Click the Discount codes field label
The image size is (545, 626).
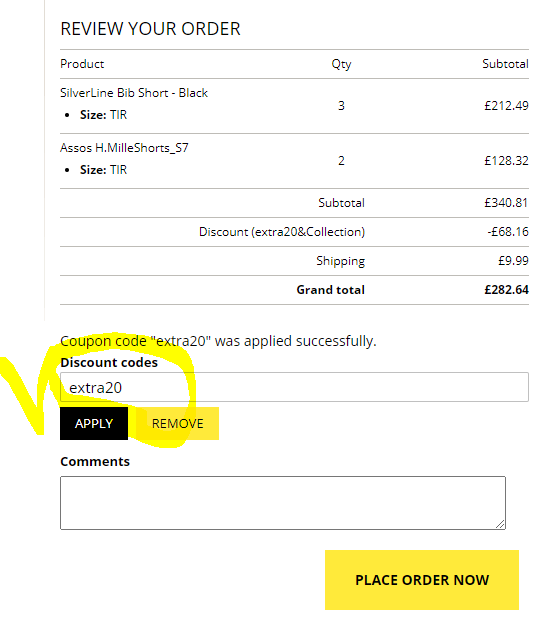109,362
